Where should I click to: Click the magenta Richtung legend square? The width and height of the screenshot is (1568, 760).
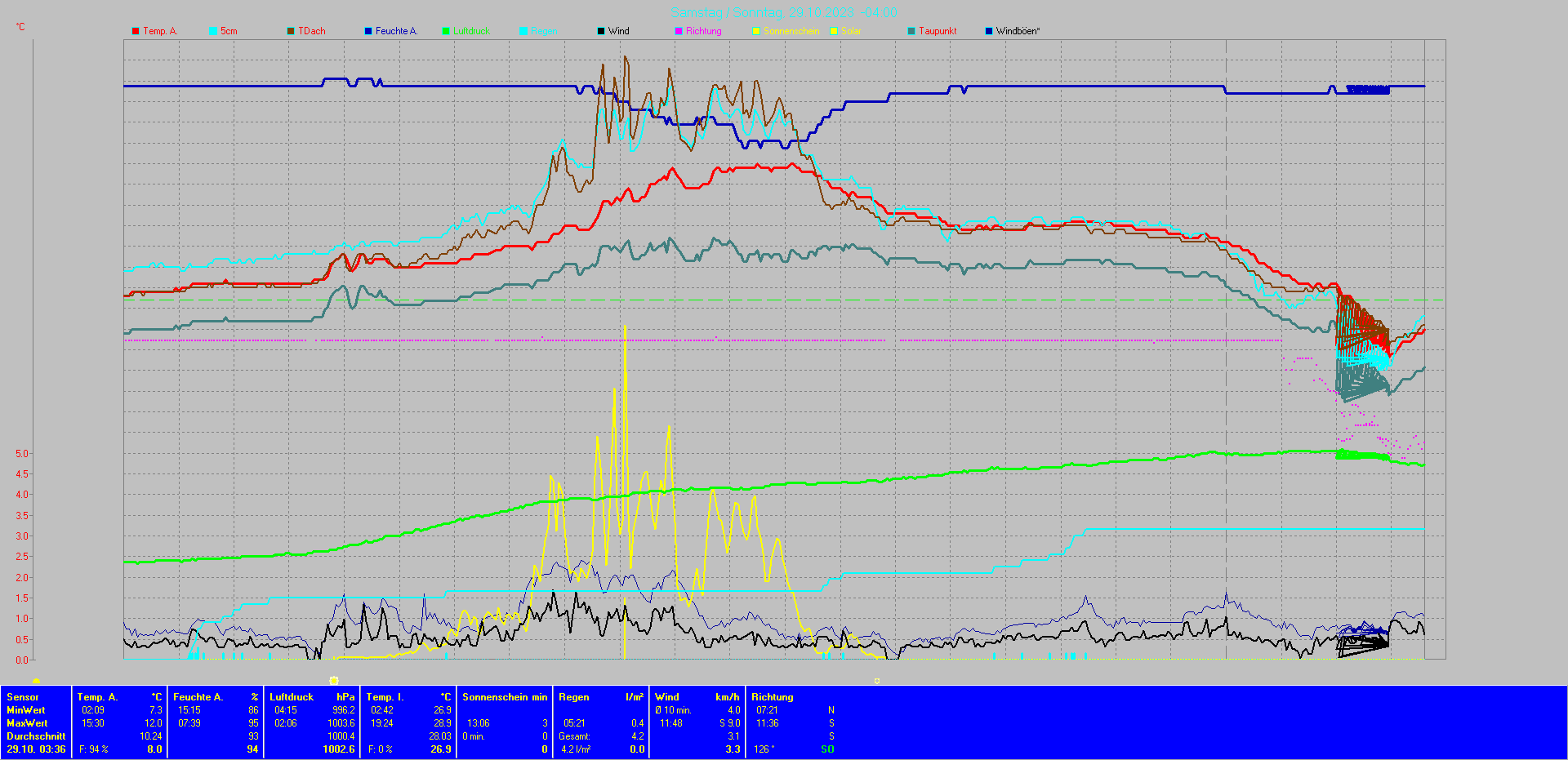point(679,31)
